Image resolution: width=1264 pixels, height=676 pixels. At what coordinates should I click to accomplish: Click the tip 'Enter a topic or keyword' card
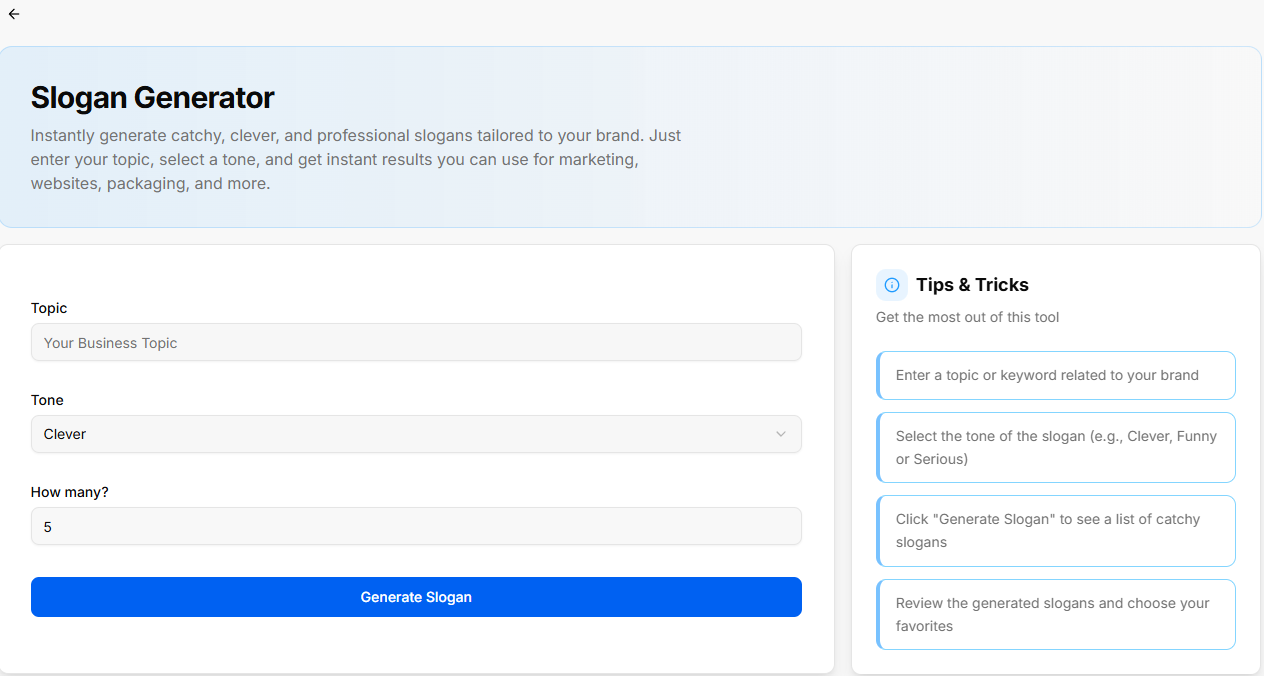(1056, 375)
